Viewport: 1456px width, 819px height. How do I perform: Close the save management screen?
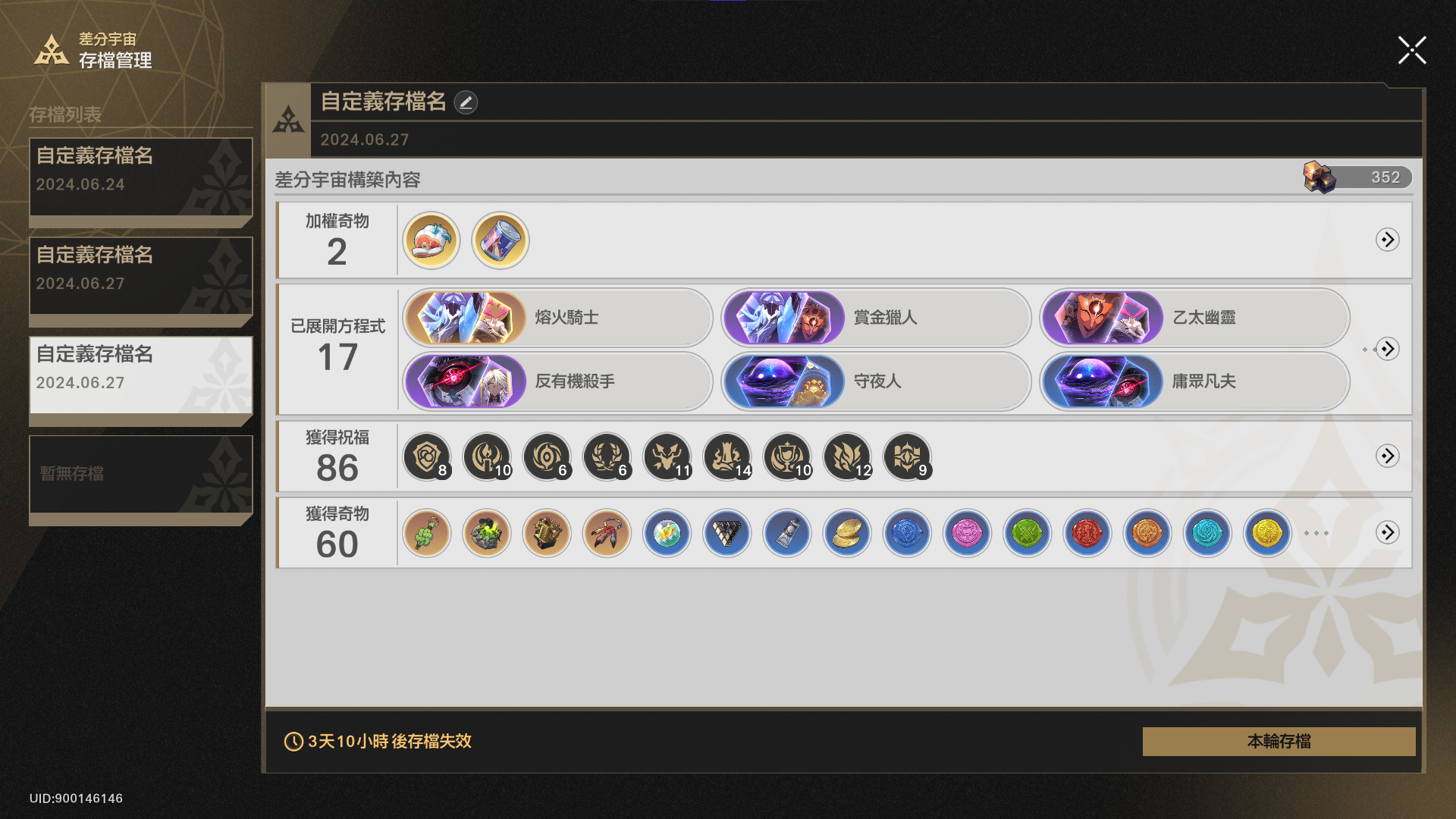point(1412,51)
